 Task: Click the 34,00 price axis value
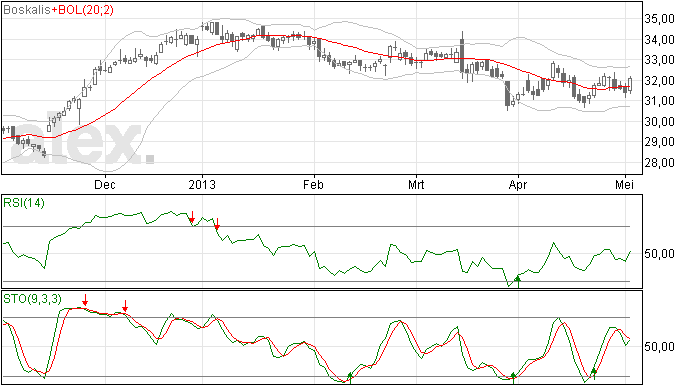(x=660, y=40)
